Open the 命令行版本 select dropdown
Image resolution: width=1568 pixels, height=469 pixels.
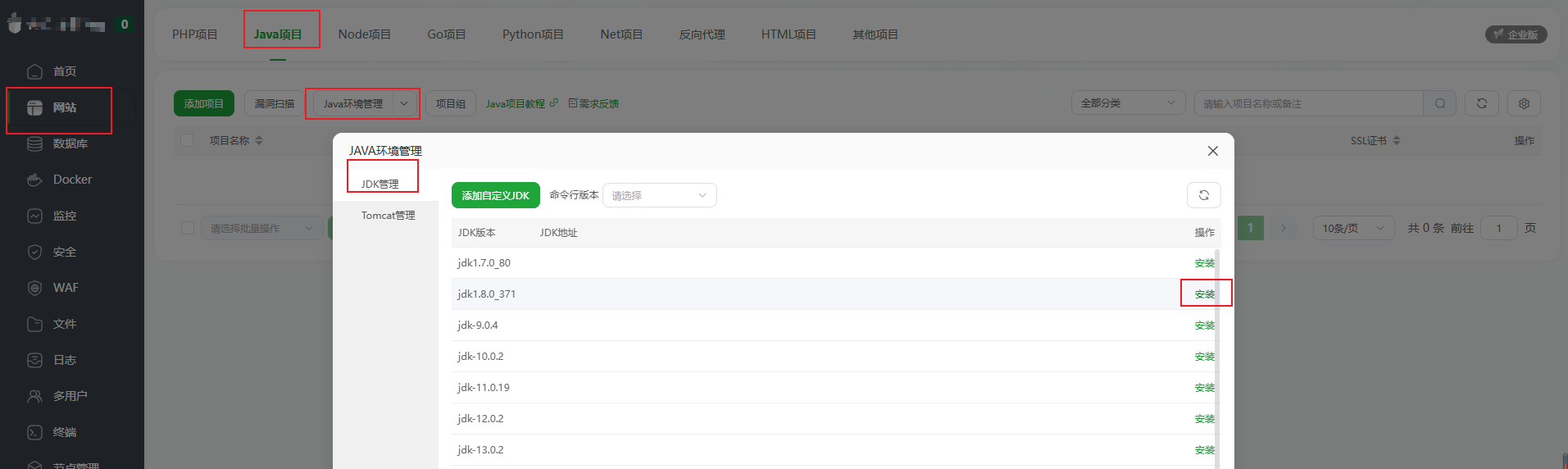click(x=659, y=195)
